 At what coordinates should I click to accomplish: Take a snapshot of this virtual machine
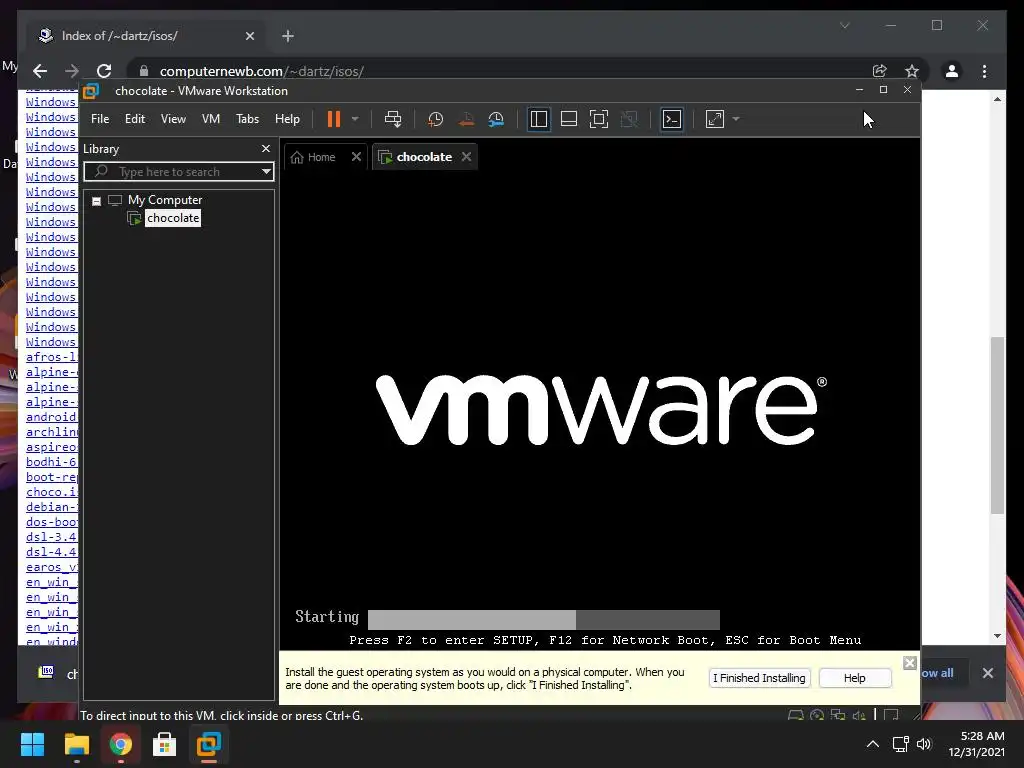tap(435, 119)
